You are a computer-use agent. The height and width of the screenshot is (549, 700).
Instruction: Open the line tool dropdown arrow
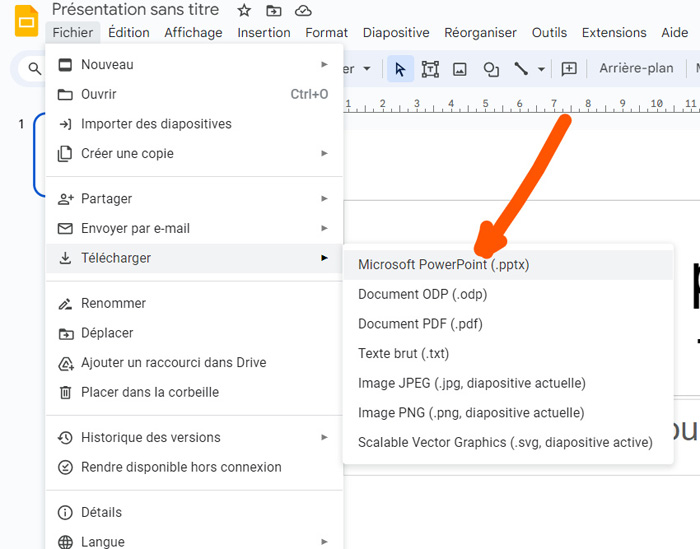tap(541, 69)
